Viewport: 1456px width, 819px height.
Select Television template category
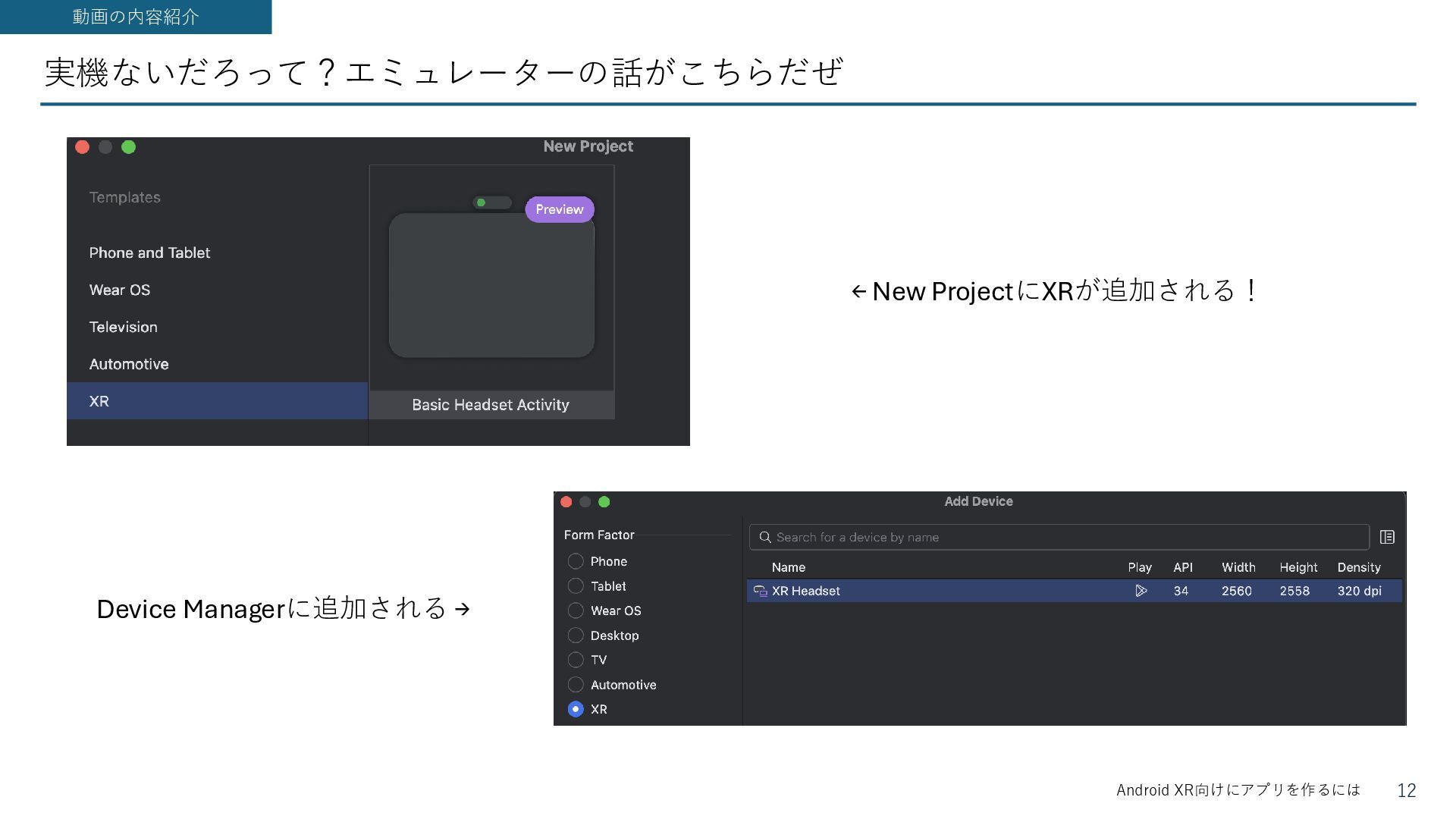tap(124, 327)
